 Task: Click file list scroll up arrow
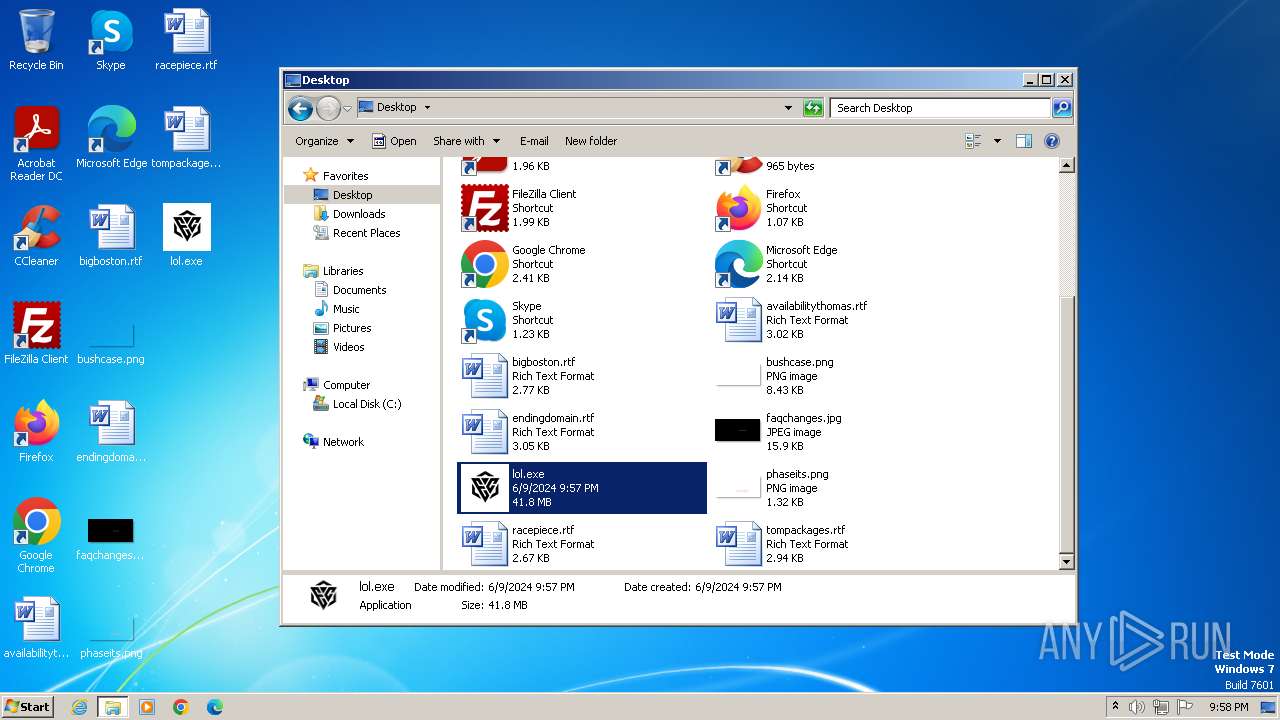[1066, 166]
